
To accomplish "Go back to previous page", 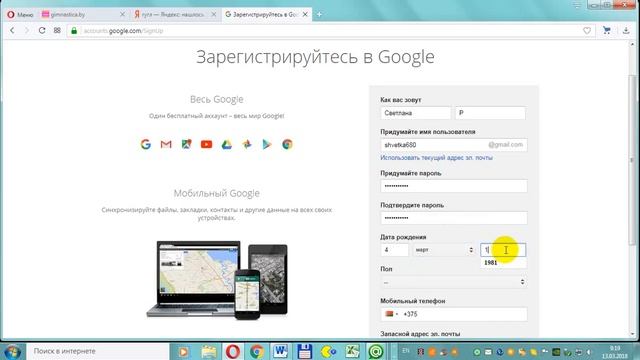I will coord(12,31).
